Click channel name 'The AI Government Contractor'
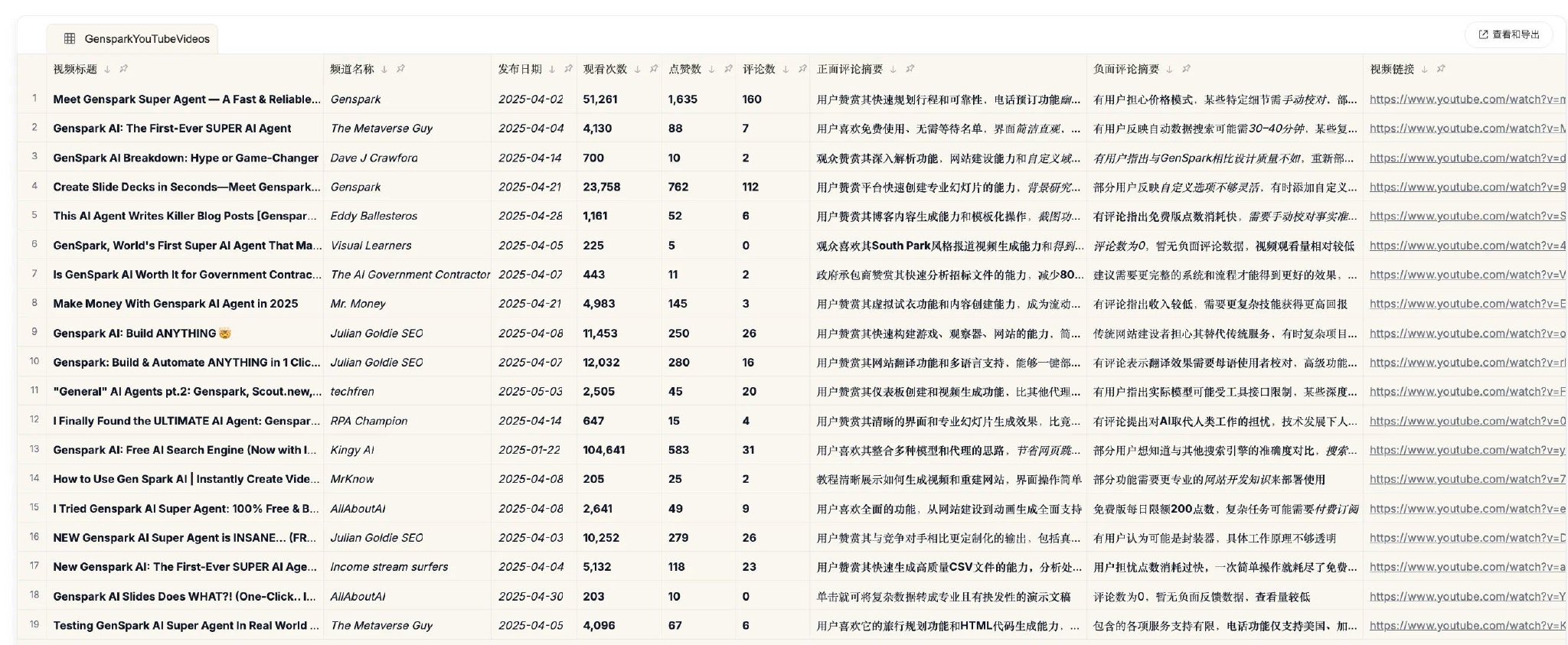Viewport: 1568px width, 645px height. coord(410,274)
